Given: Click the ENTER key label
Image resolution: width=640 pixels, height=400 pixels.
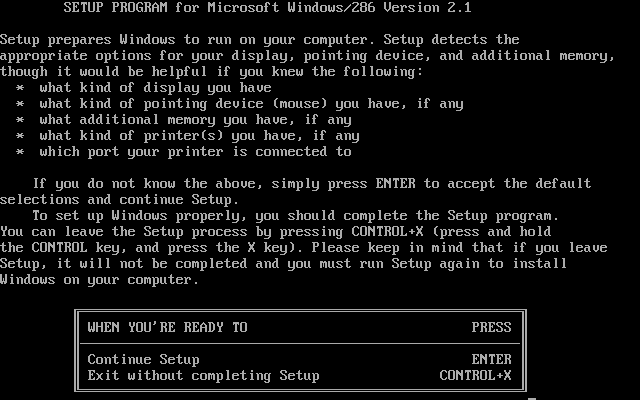Looking at the screenshot, I should click(x=491, y=359).
